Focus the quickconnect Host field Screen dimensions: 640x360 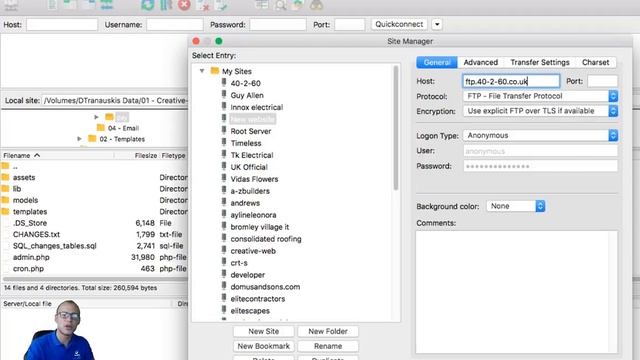pos(62,24)
